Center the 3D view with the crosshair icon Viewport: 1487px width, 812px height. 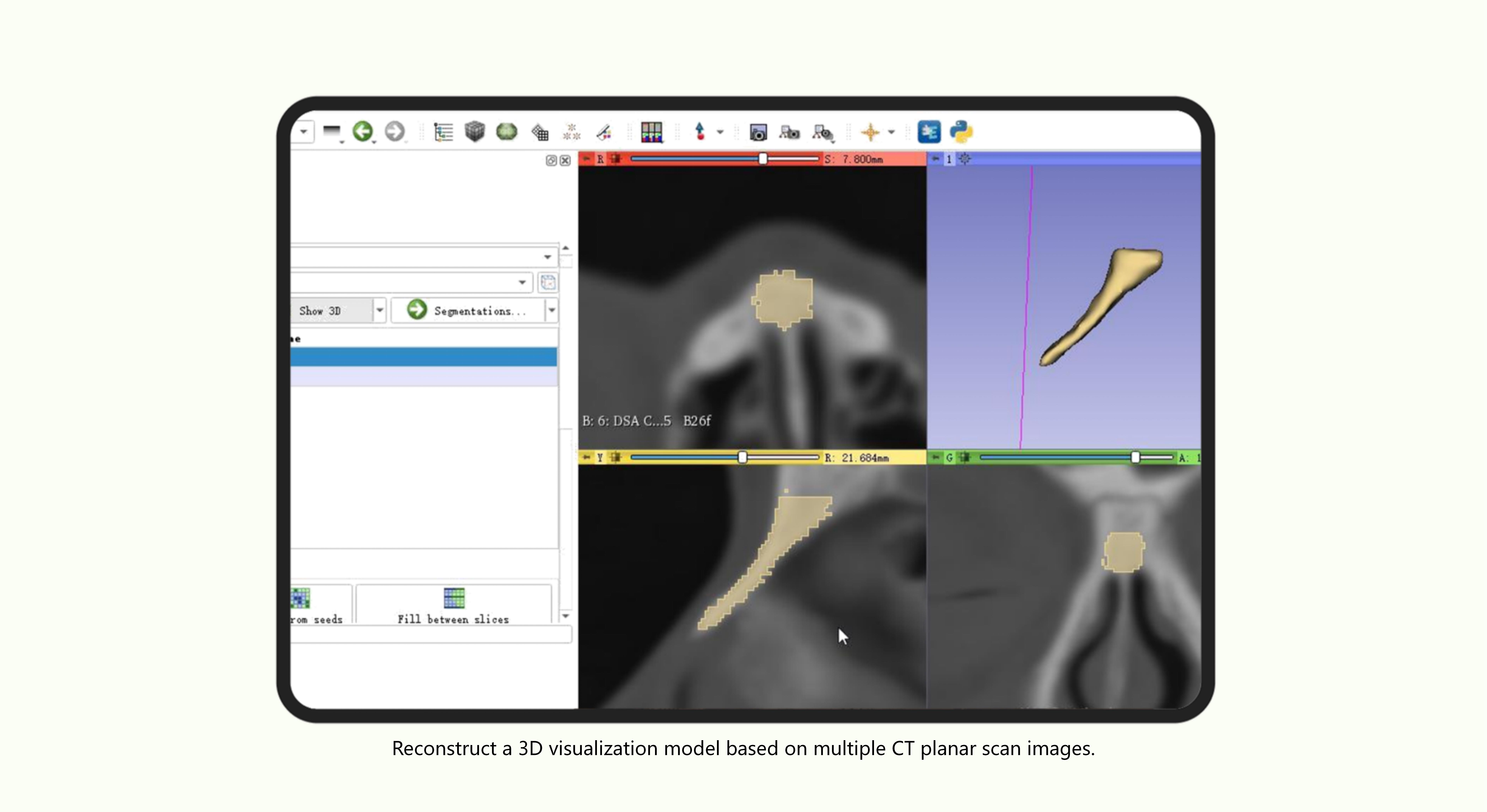click(x=965, y=159)
